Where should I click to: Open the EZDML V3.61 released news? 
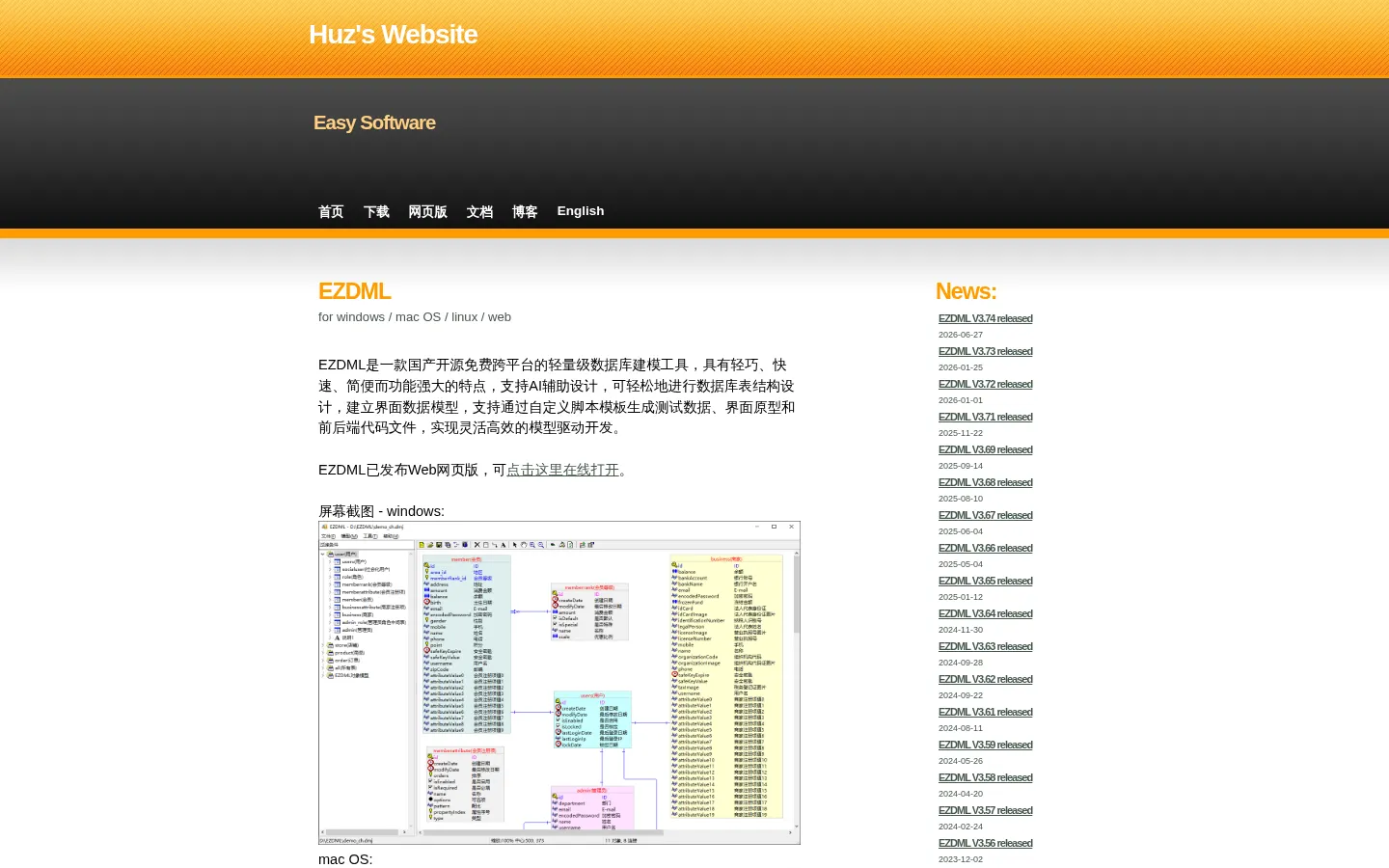[x=985, y=712]
